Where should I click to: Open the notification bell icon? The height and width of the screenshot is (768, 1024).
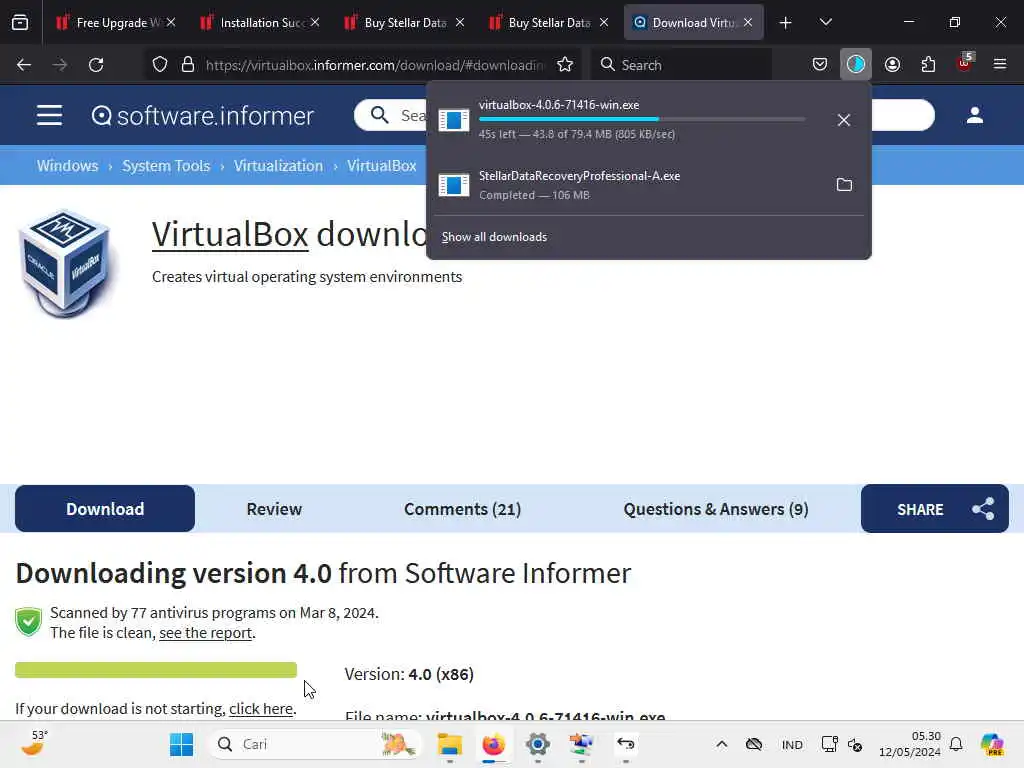tap(956, 744)
